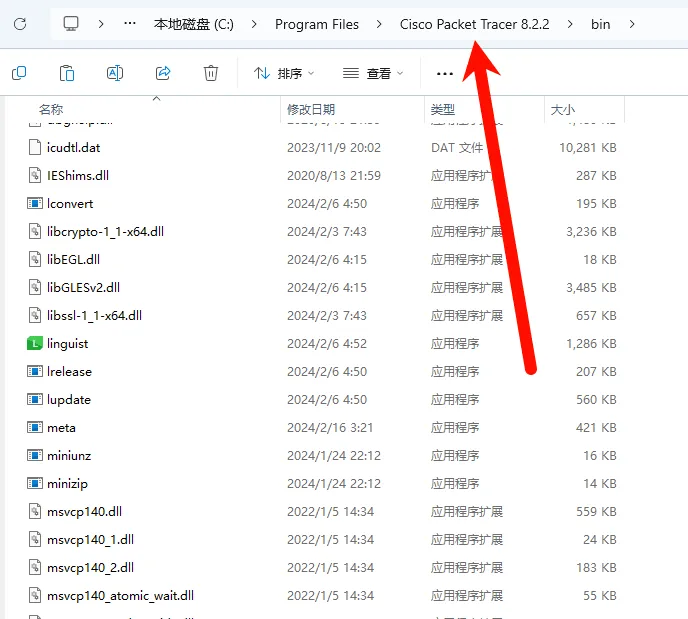Click the Paste toolbar icon
This screenshot has width=688, height=619.
67,73
